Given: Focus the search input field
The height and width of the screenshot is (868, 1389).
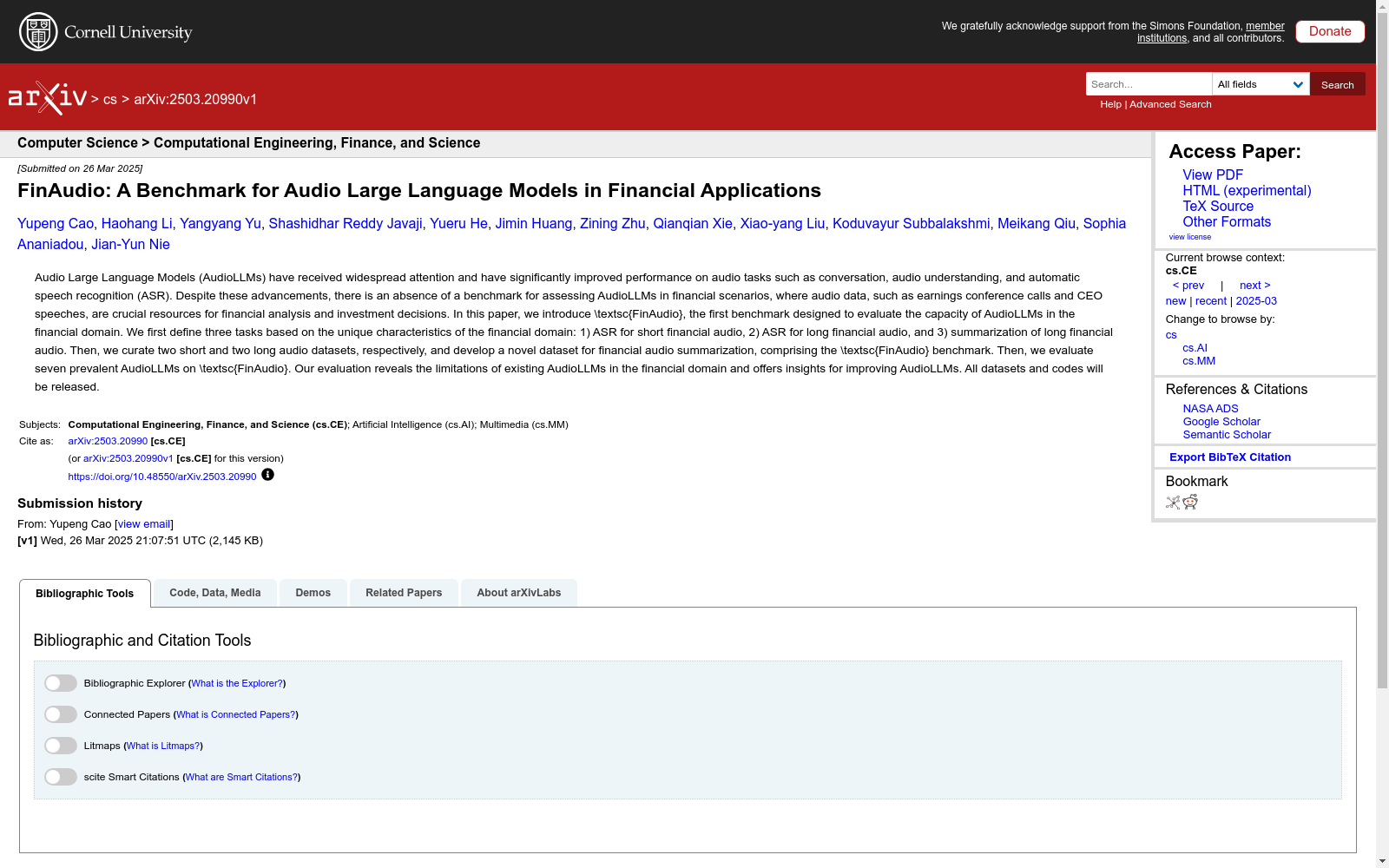Looking at the screenshot, I should click(1149, 84).
